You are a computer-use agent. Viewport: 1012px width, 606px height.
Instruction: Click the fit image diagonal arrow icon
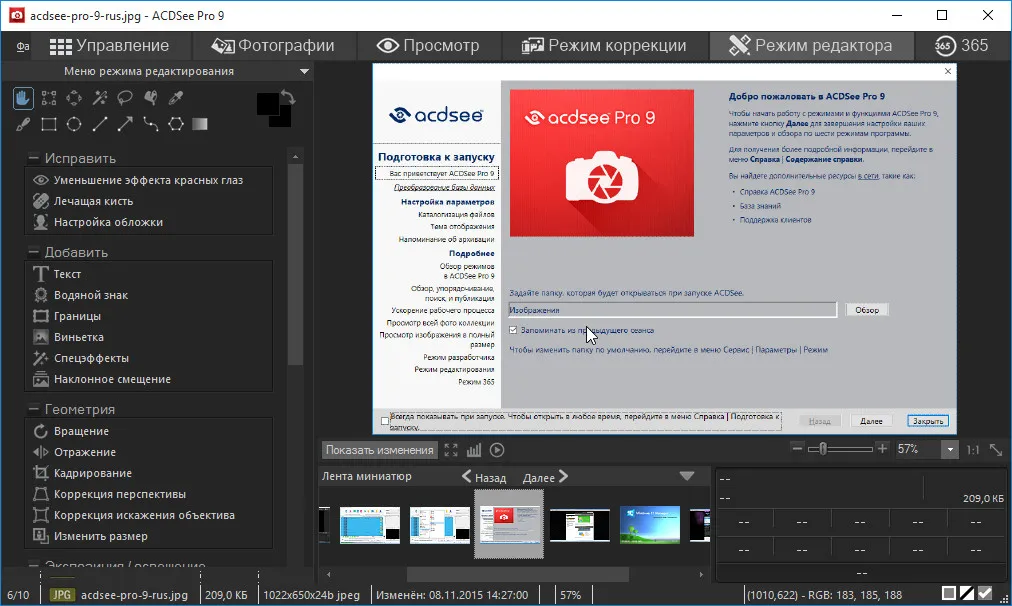(996, 450)
